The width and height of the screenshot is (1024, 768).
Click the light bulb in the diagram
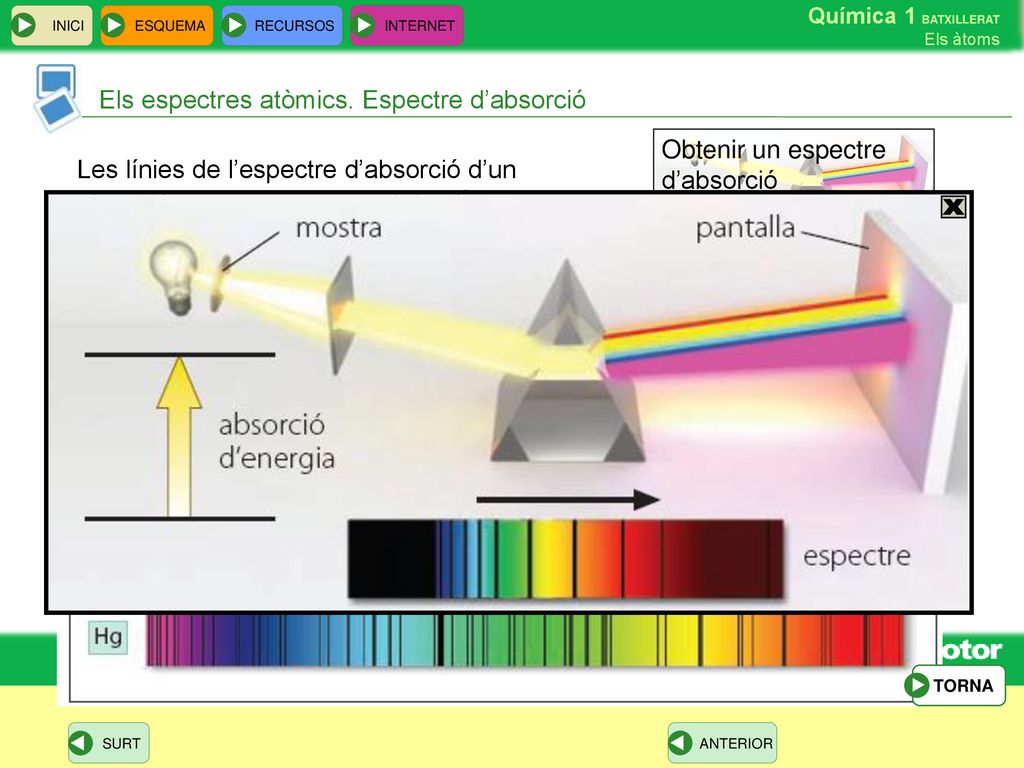coord(174,277)
